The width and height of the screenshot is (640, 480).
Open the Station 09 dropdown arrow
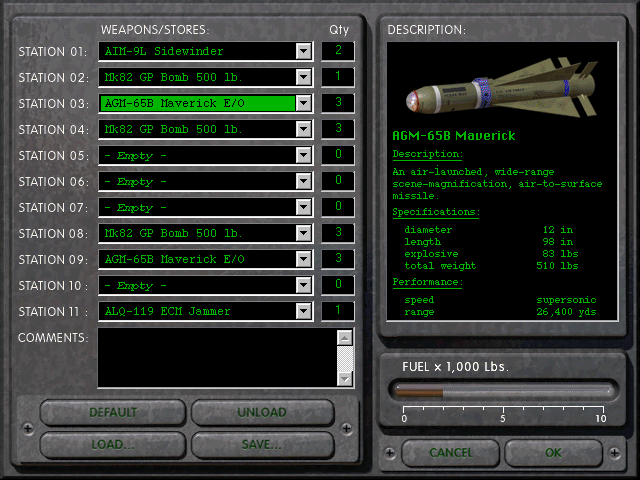[x=304, y=259]
